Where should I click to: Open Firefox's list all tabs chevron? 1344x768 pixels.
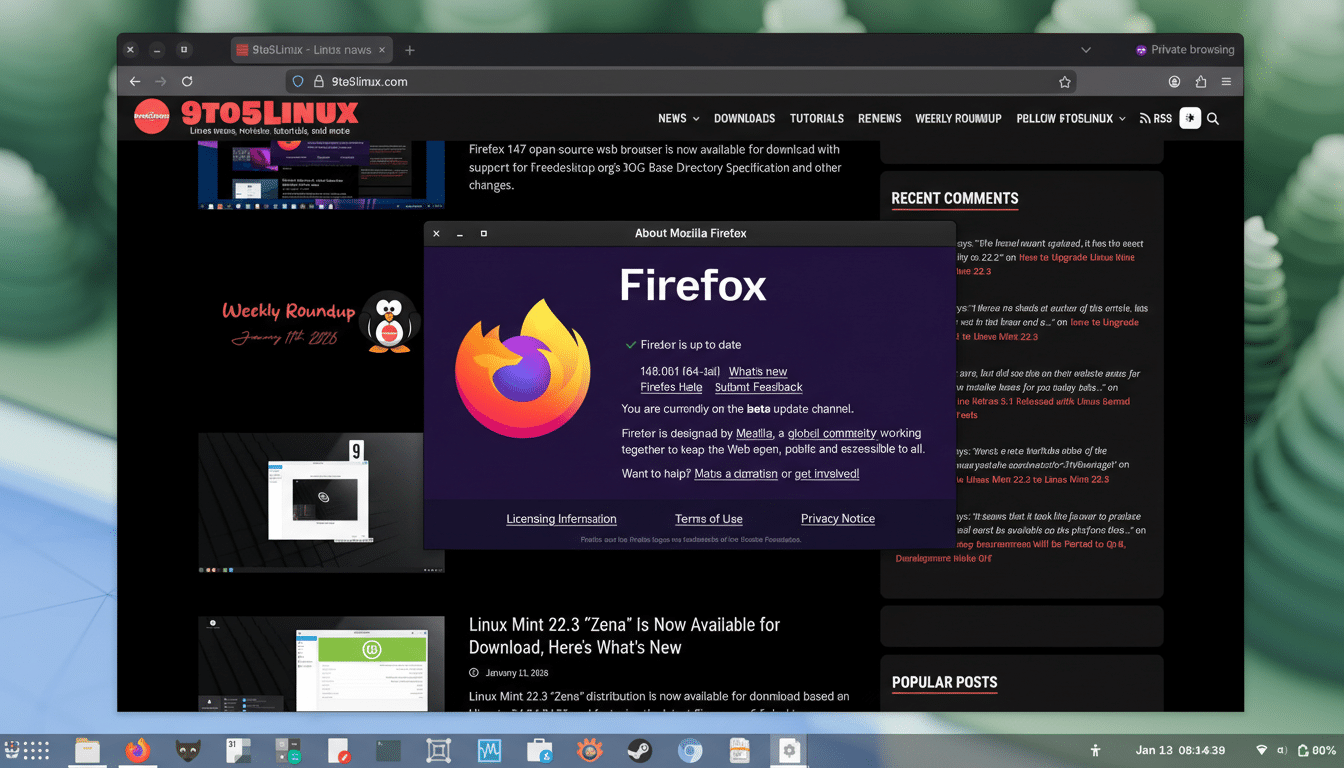pos(1086,49)
